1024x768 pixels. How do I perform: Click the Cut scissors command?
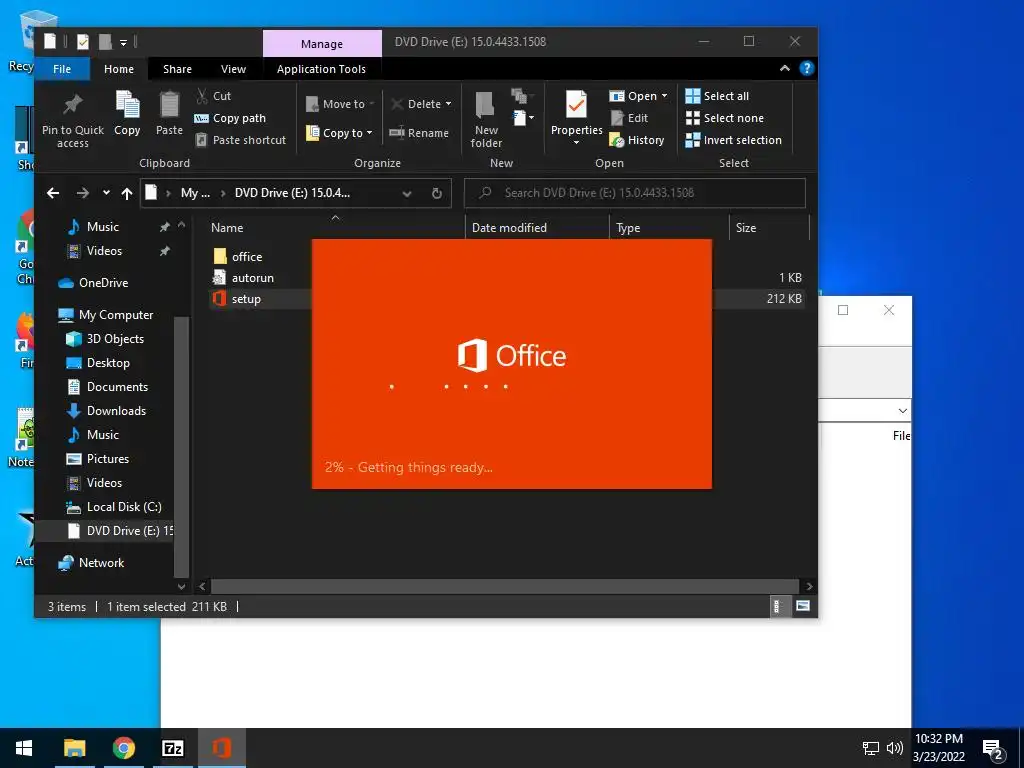[x=214, y=96]
